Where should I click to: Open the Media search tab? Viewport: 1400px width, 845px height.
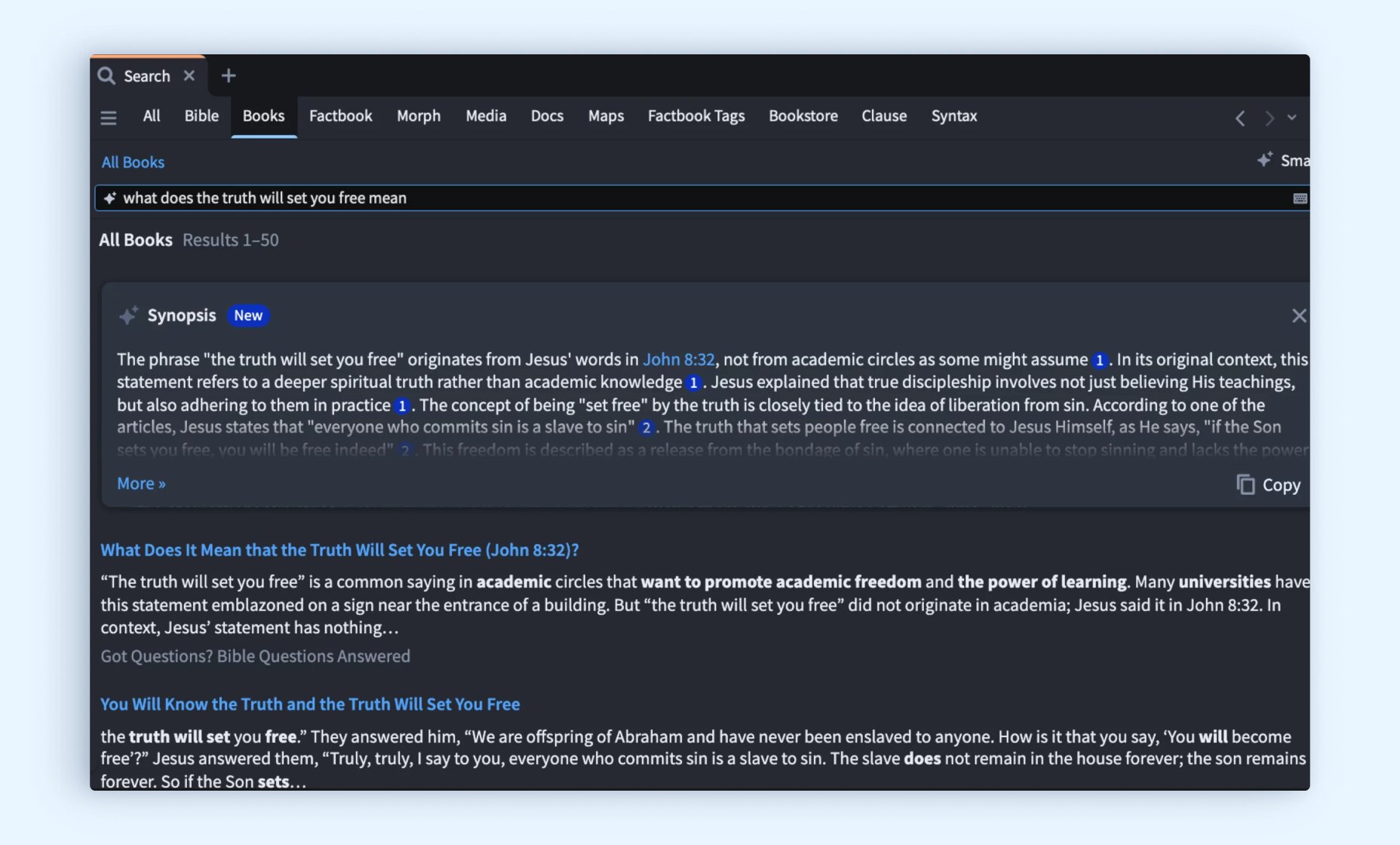486,115
